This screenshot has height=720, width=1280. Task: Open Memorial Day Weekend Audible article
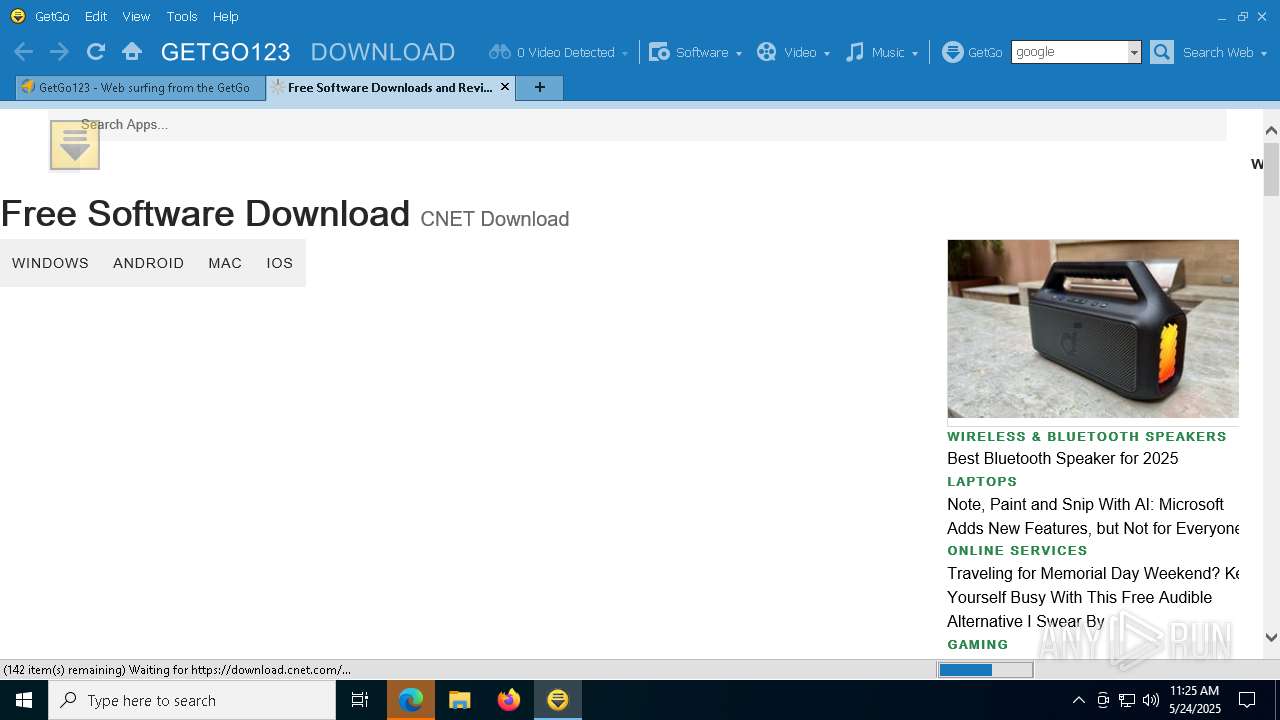coord(1093,597)
